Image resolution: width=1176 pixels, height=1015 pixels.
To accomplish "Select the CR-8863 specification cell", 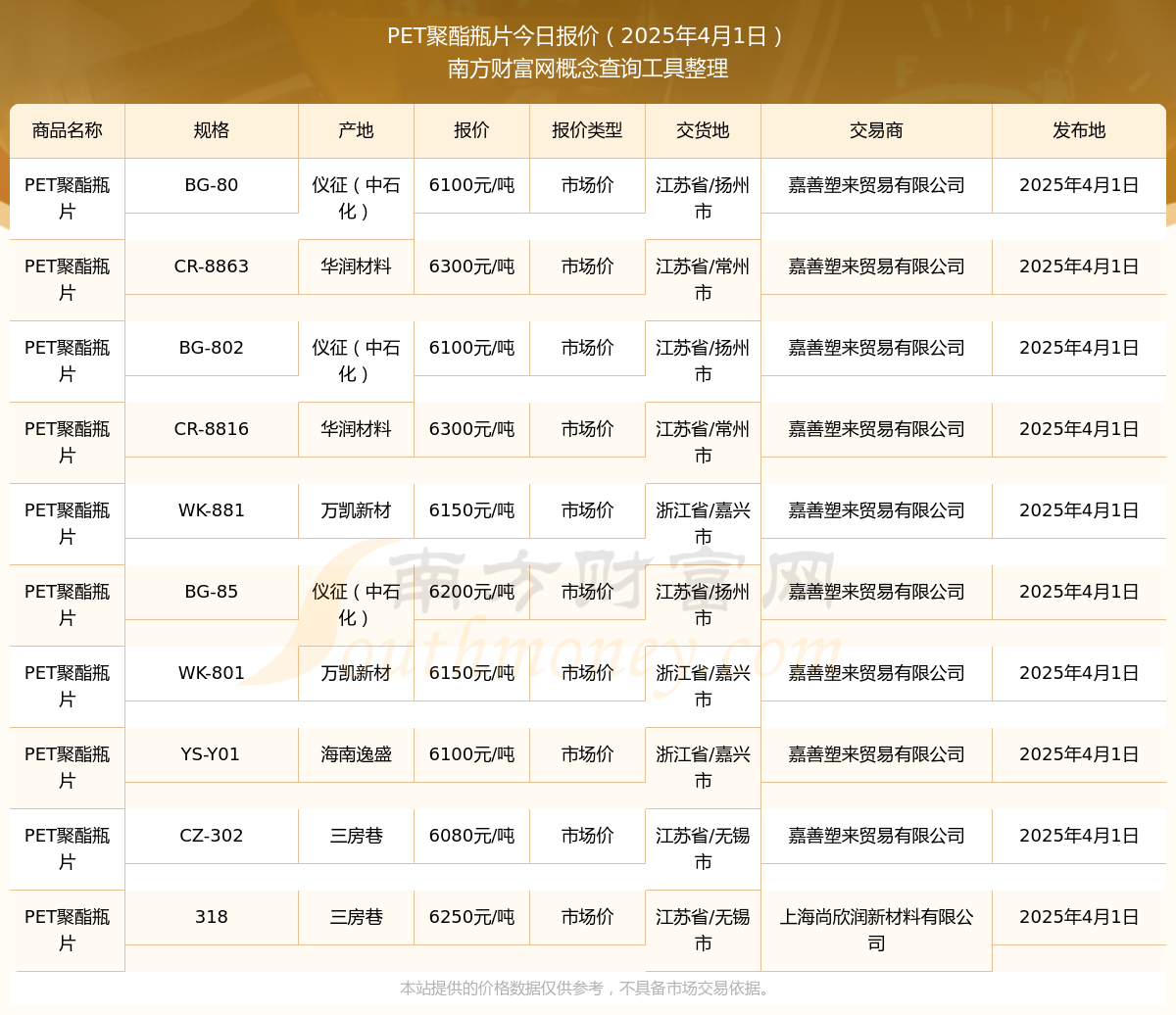I will point(212,266).
